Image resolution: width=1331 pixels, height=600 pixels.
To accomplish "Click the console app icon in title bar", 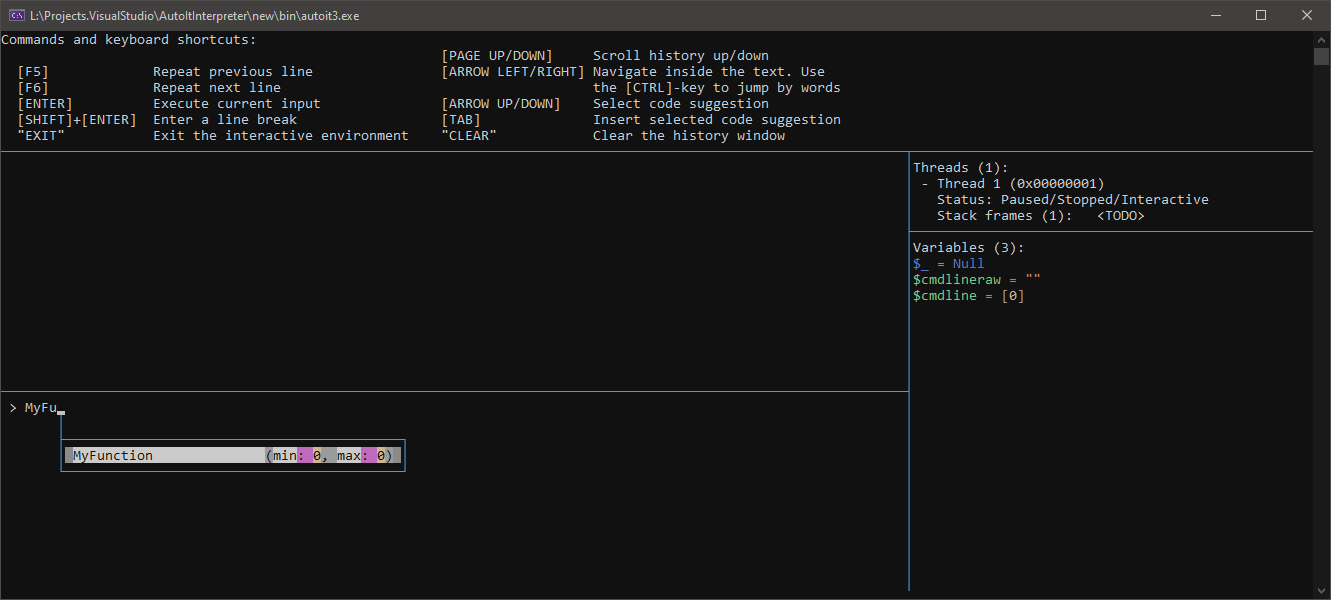I will [16, 15].
